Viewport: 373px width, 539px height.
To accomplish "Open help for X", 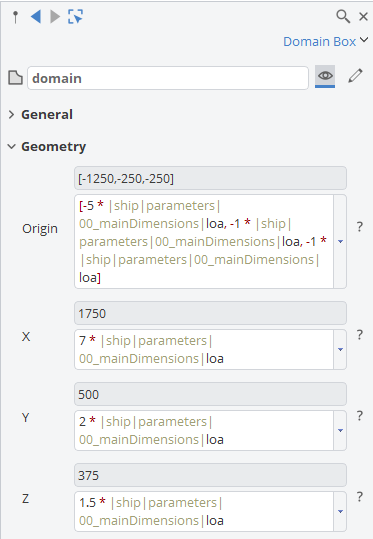I will click(x=359, y=335).
